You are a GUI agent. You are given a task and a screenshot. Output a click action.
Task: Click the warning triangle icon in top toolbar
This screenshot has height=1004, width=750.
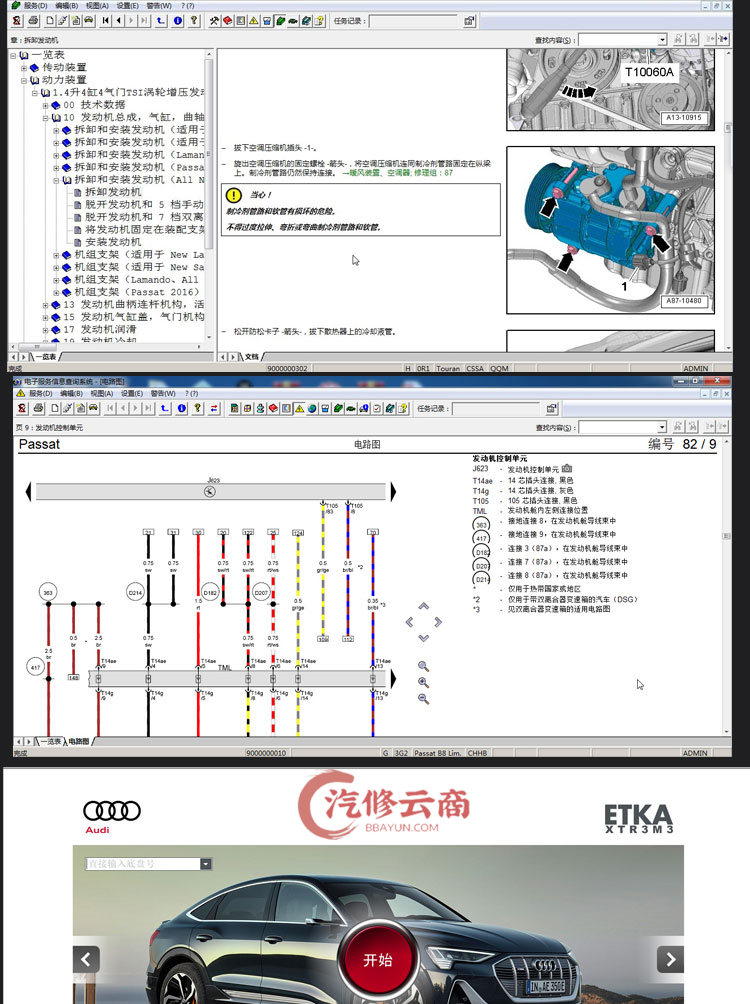click(254, 20)
